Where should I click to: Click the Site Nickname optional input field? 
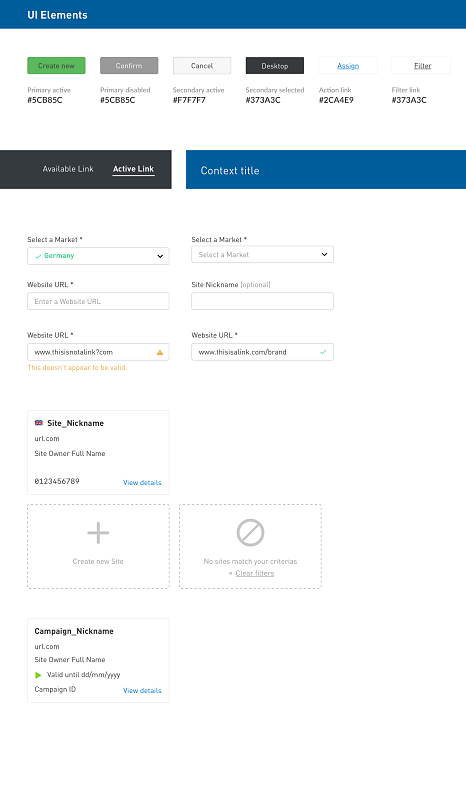pos(262,302)
